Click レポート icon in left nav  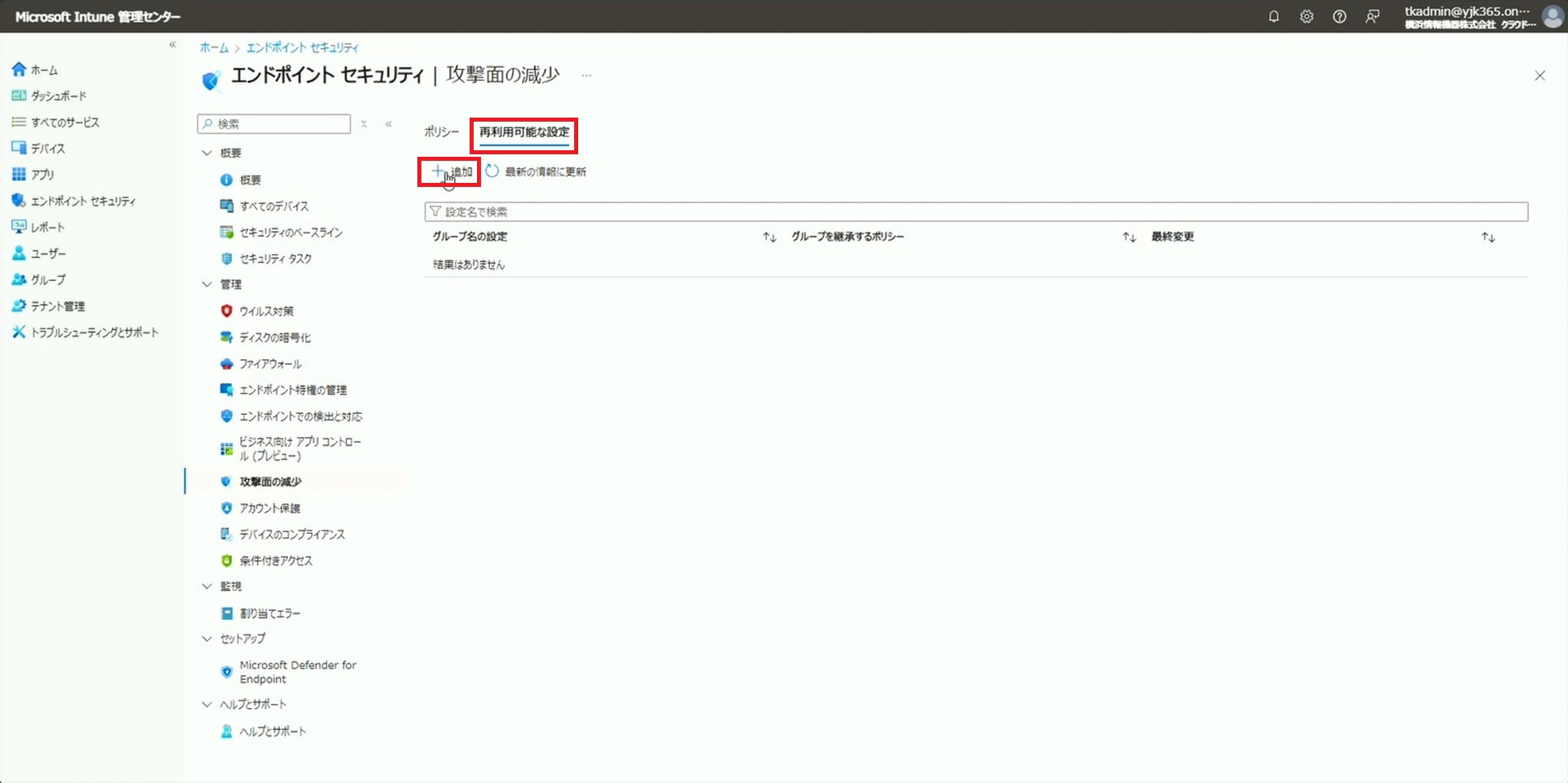coord(19,226)
